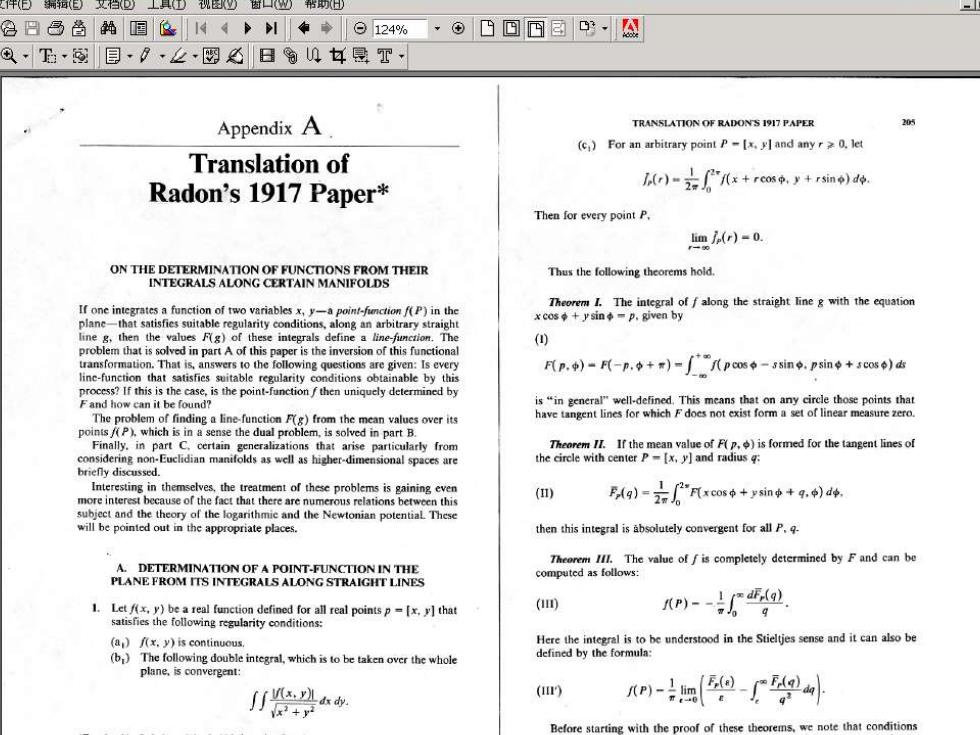980x735 pixels.
Task: Select the Note comment tool
Action: pos(113,56)
